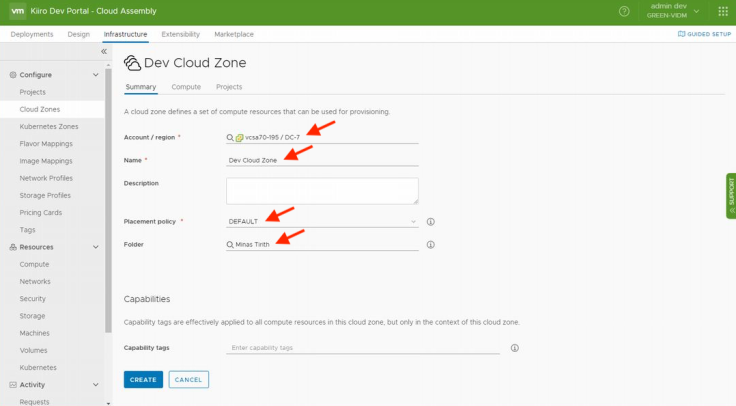Open Kubernetes Zones in the sidebar

coord(49,127)
